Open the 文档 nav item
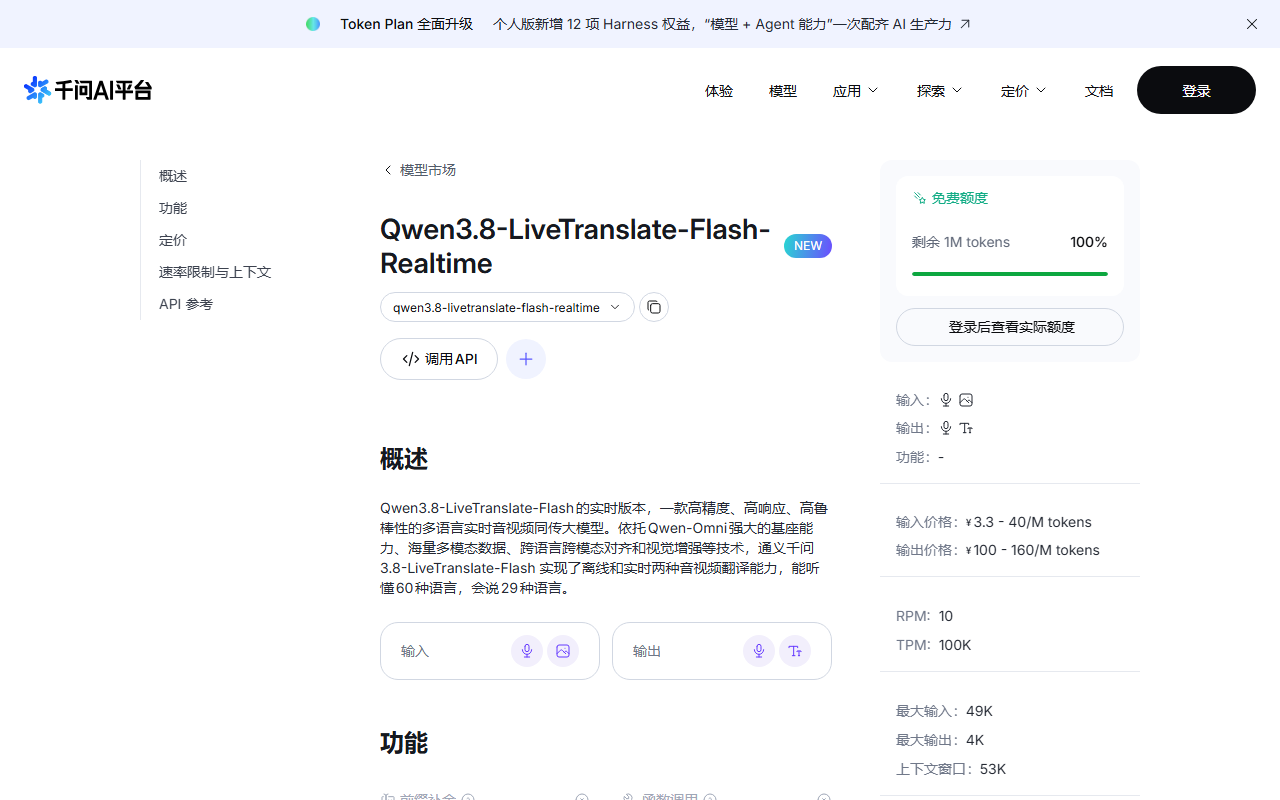Image resolution: width=1280 pixels, height=800 pixels. click(x=1099, y=91)
